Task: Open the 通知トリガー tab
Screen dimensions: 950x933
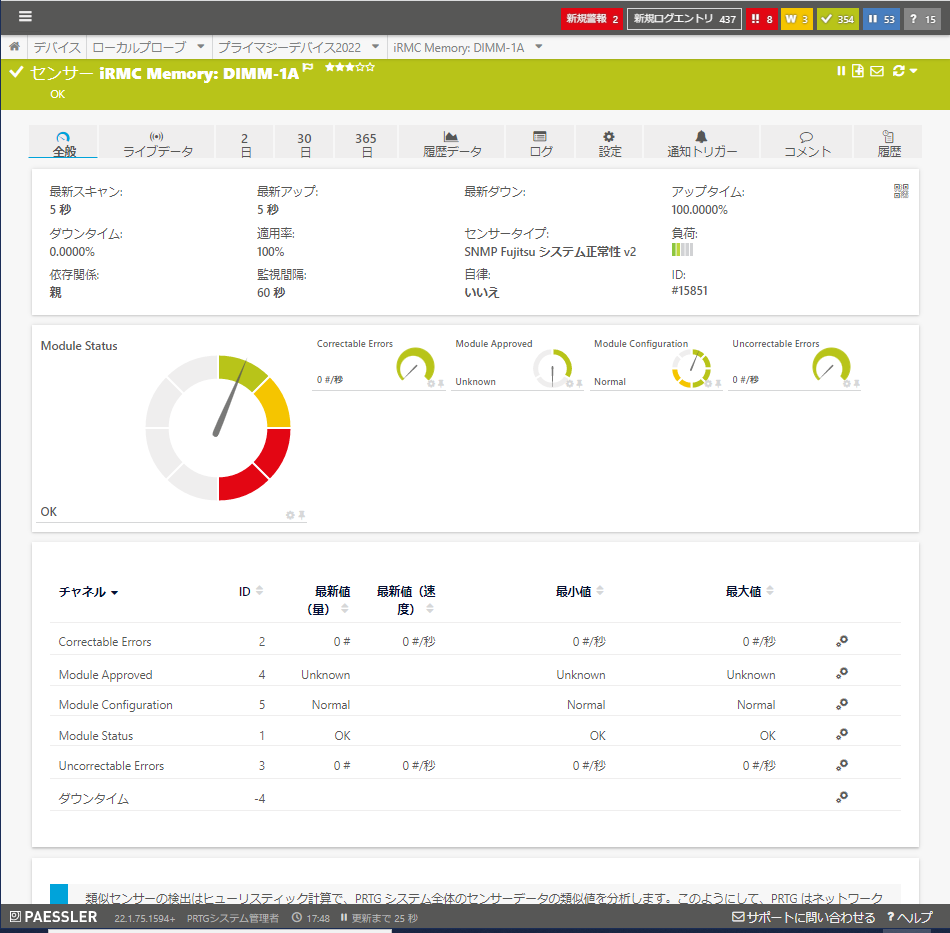Action: coord(702,144)
